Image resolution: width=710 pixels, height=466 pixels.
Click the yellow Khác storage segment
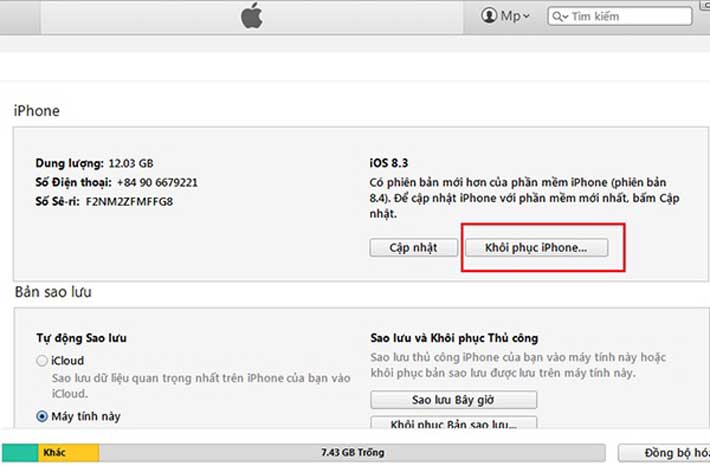point(68,452)
